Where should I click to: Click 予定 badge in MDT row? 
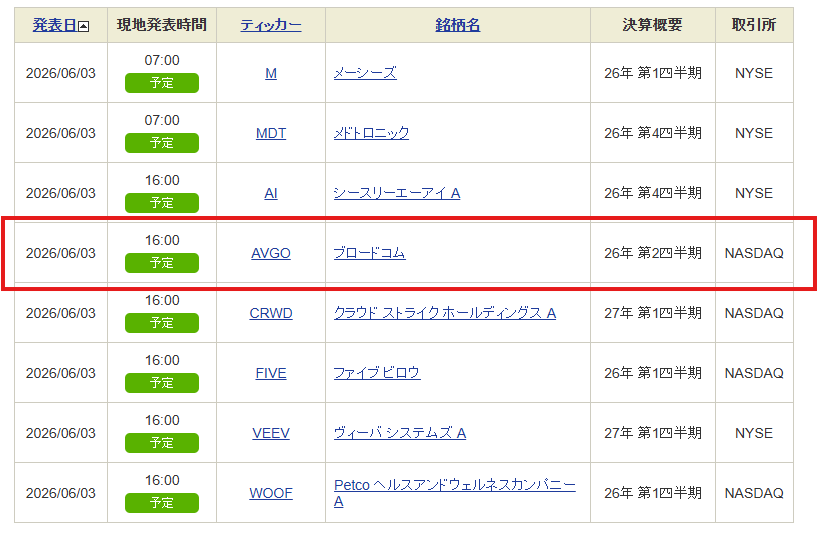pos(162,143)
